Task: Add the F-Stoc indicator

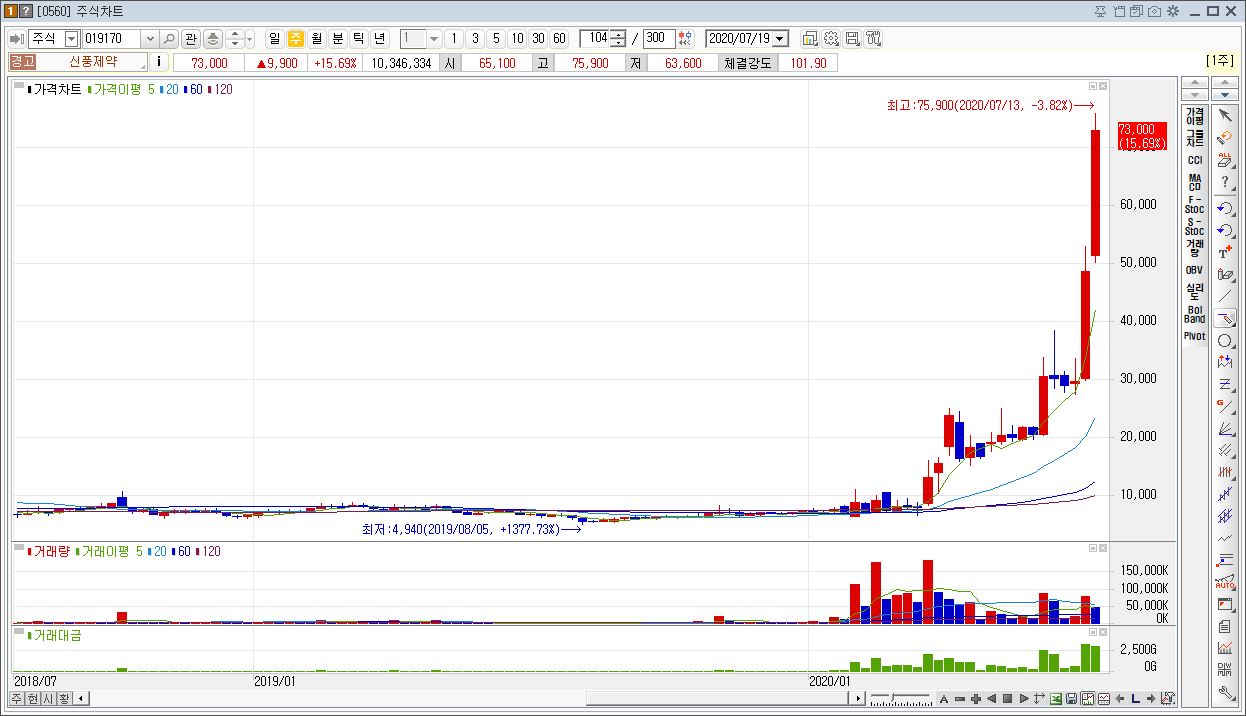Action: click(1195, 204)
